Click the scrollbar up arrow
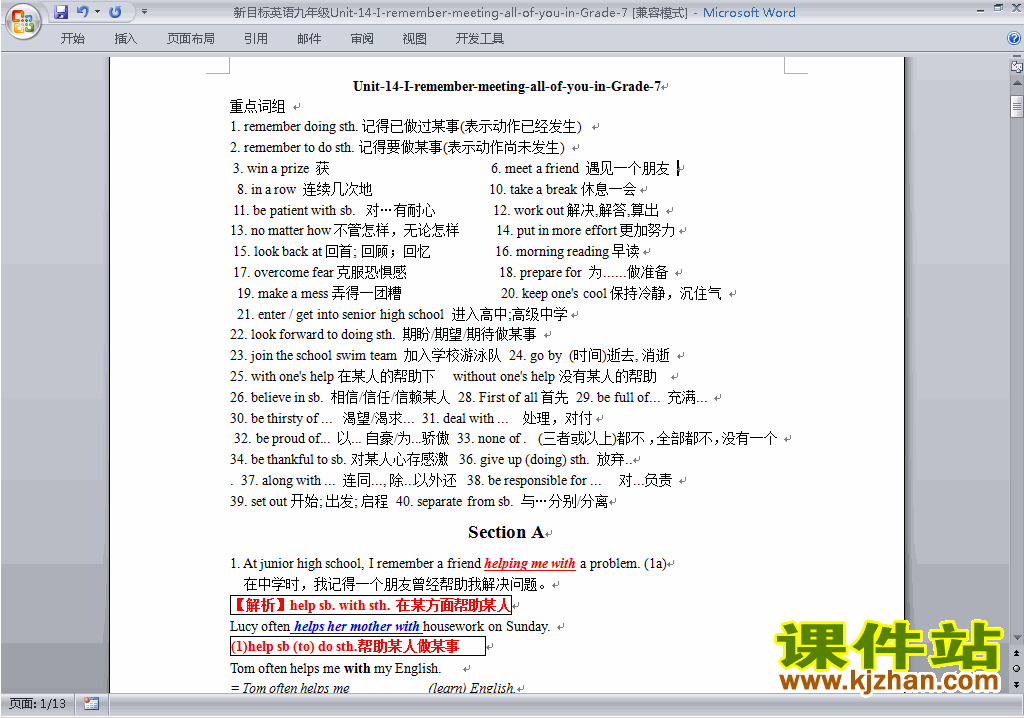The width and height of the screenshot is (1024, 718). [x=1017, y=84]
